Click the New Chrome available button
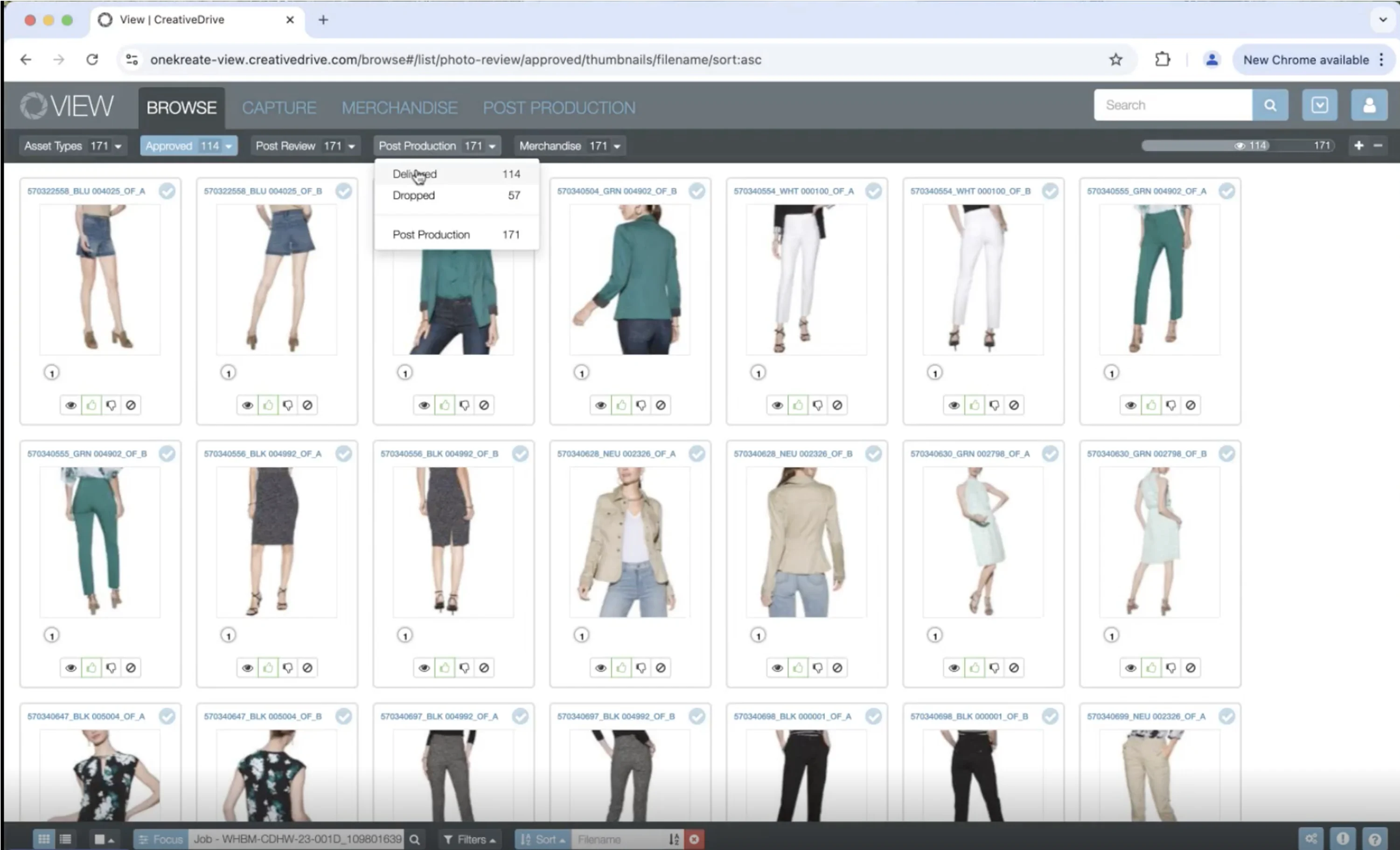This screenshot has height=850, width=1400. pos(1314,60)
